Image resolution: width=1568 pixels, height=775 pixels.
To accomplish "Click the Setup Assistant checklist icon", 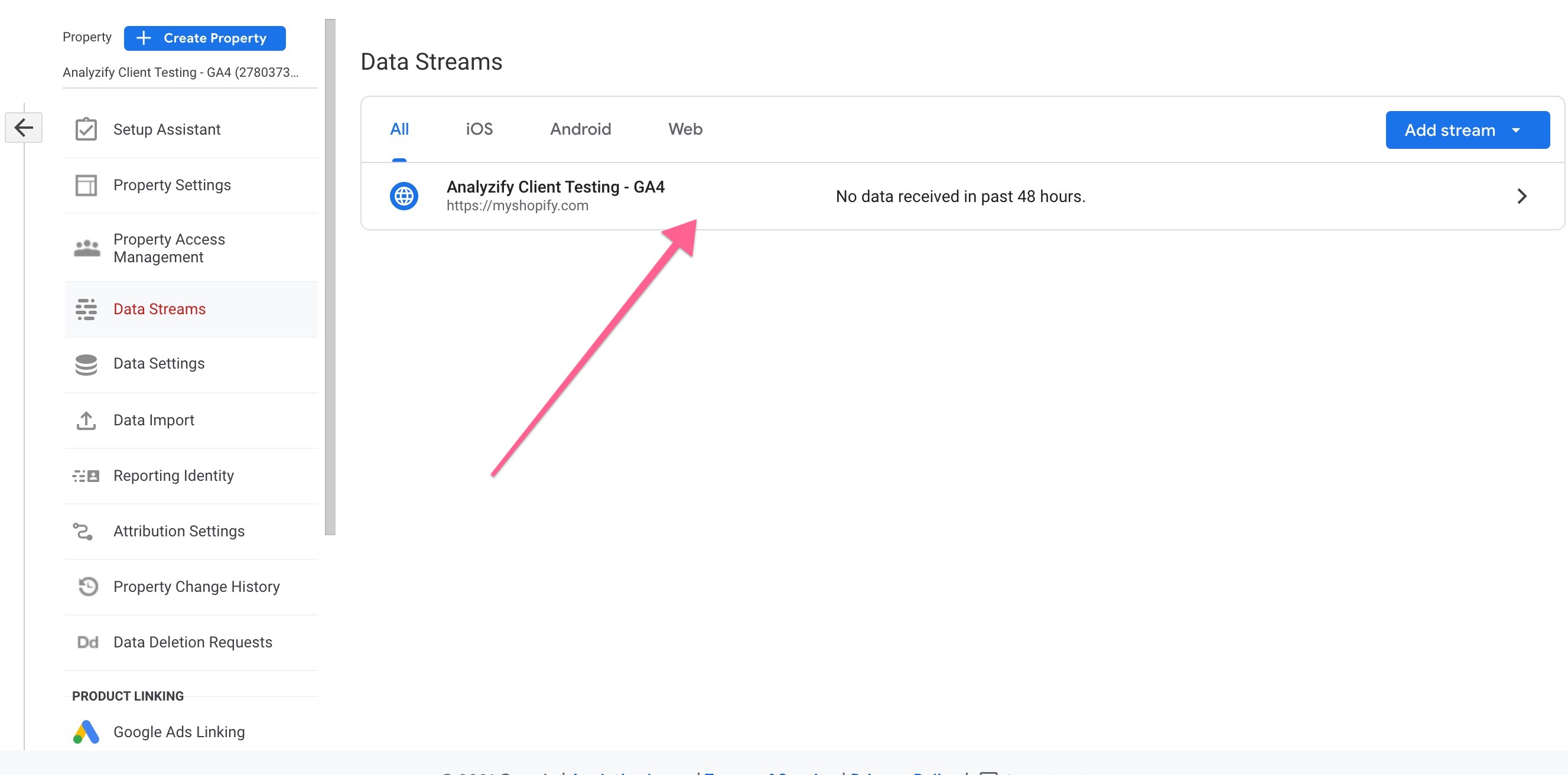I will [x=86, y=129].
